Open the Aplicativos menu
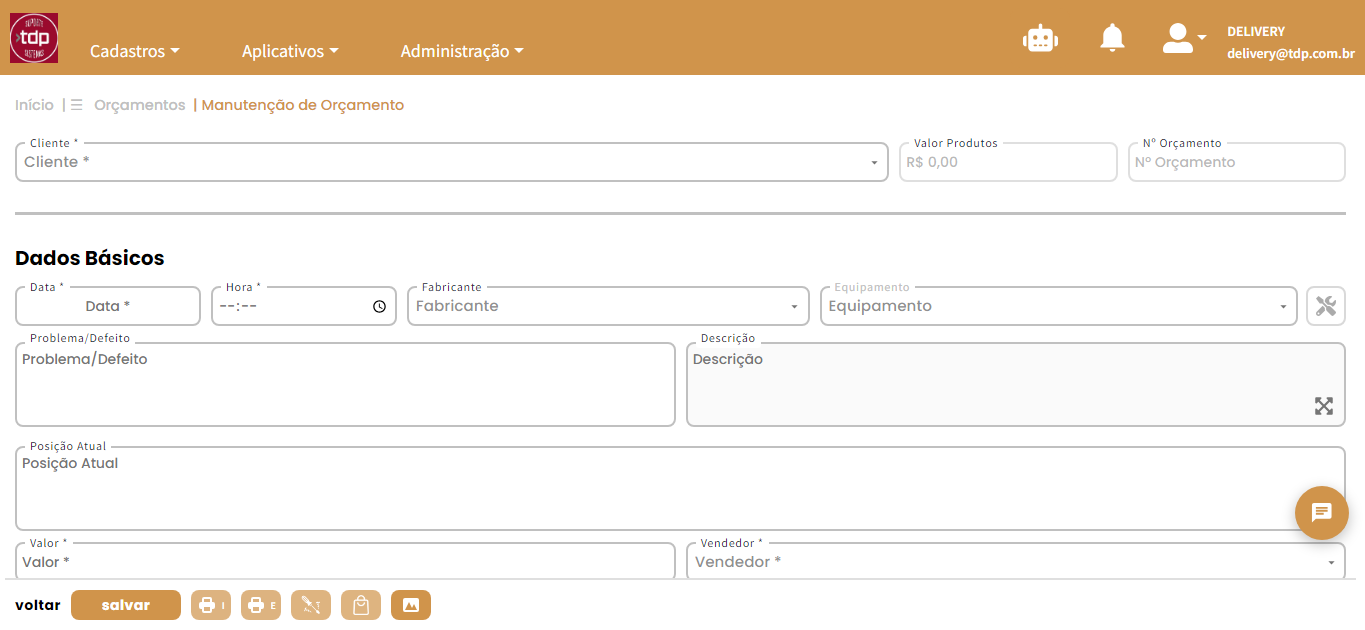This screenshot has width=1365, height=630. click(x=290, y=51)
